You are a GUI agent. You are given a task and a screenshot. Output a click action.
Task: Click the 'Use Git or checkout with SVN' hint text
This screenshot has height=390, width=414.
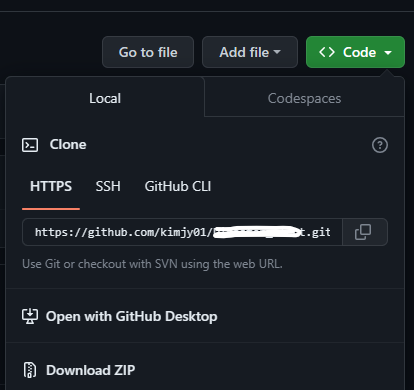tap(152, 264)
